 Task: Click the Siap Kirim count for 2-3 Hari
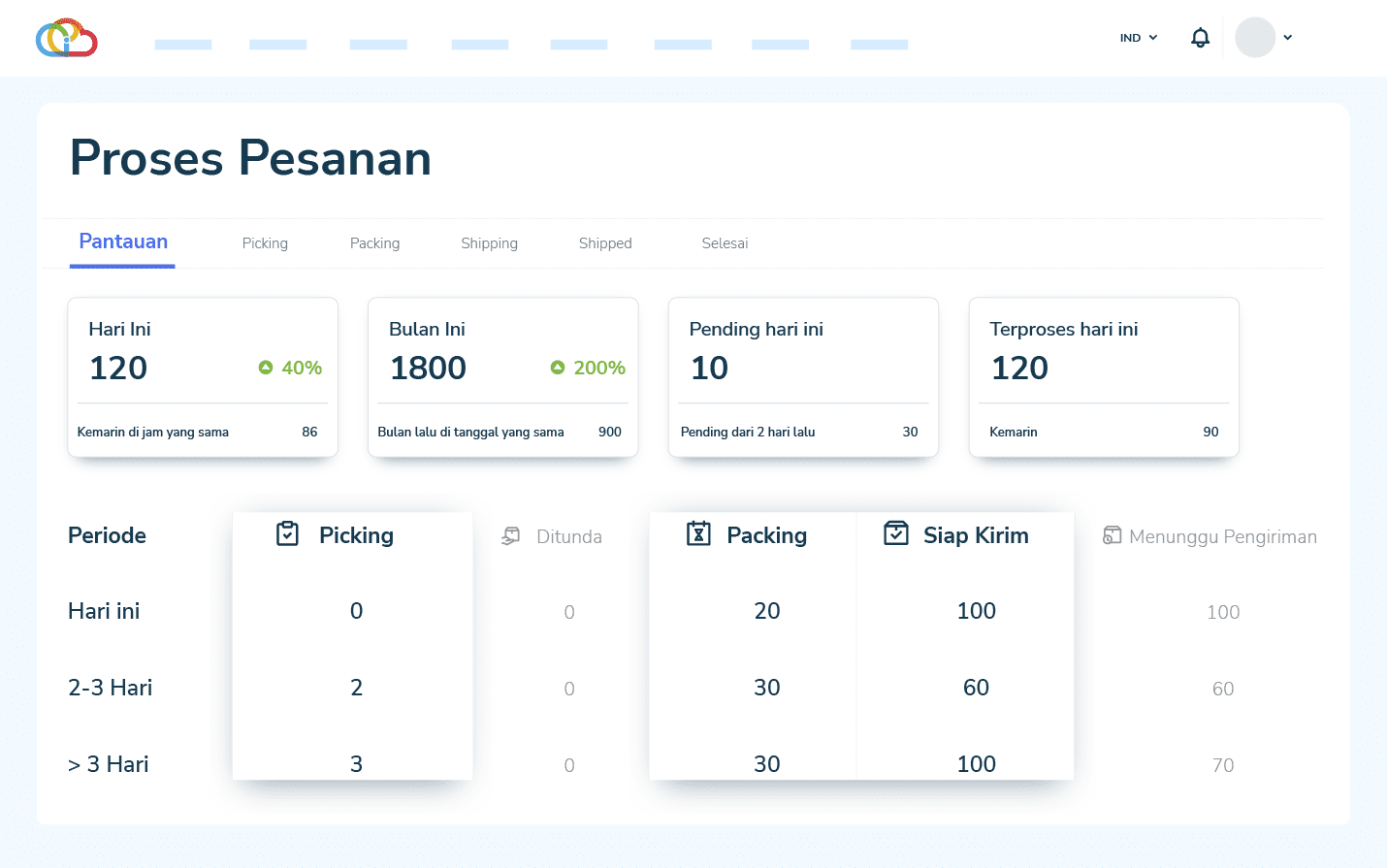point(976,688)
